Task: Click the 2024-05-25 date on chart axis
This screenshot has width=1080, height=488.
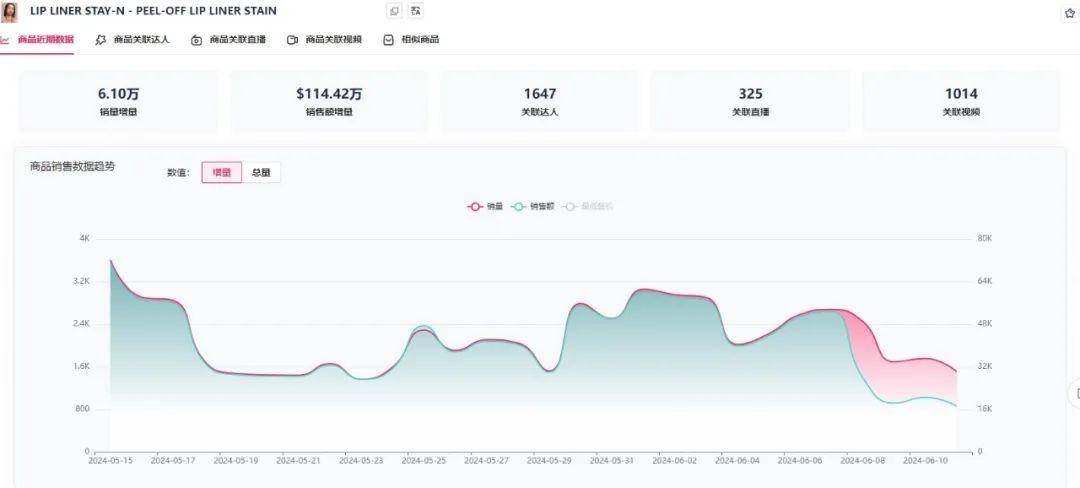Action: click(424, 460)
